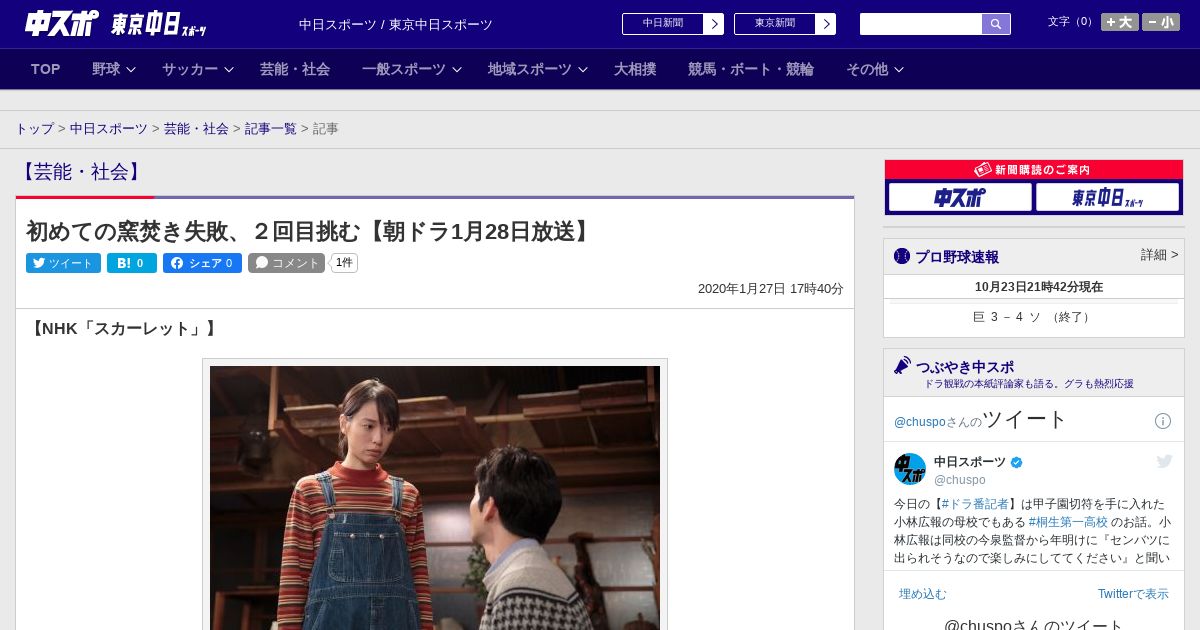Viewport: 1200px width, 630px height.
Task: Click the Twitter bird icon on tweet
Action: 1164,461
